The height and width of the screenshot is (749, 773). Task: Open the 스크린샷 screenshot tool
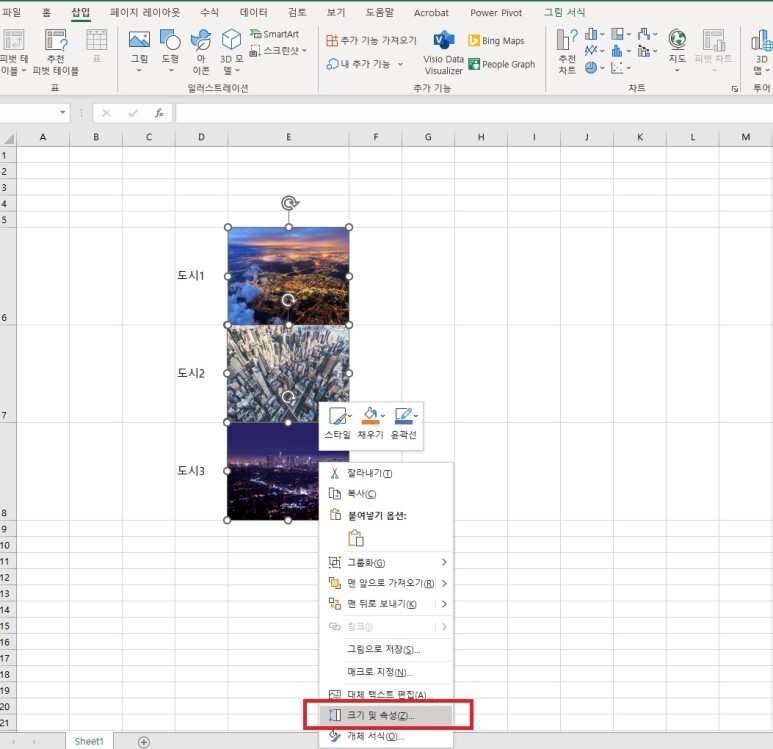pos(278,50)
